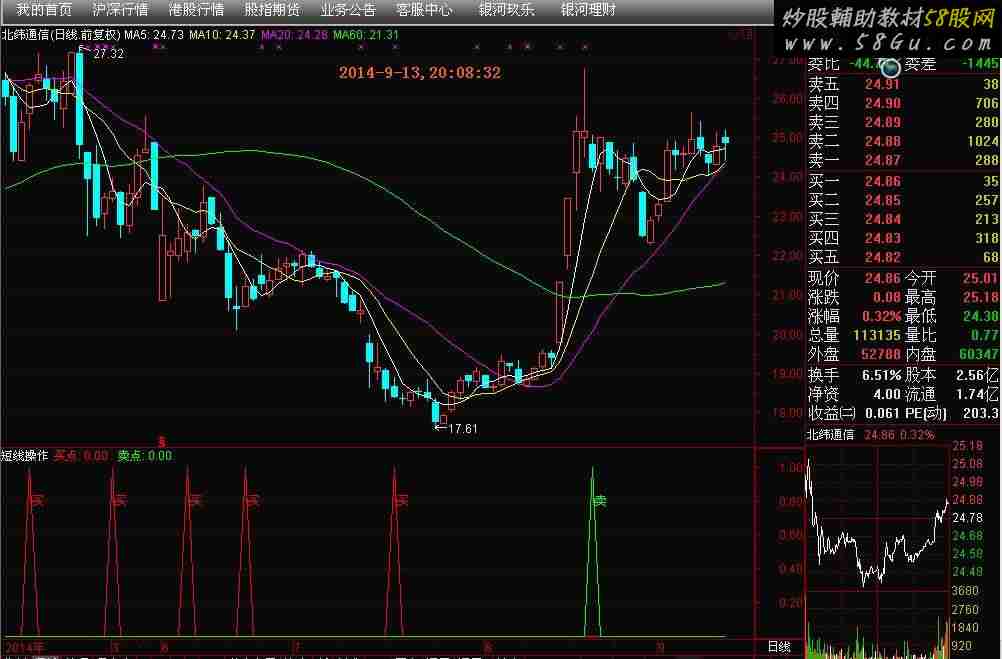Select the 卖三 24.89 ask row
Image resolution: width=1002 pixels, height=659 pixels.
coord(902,122)
